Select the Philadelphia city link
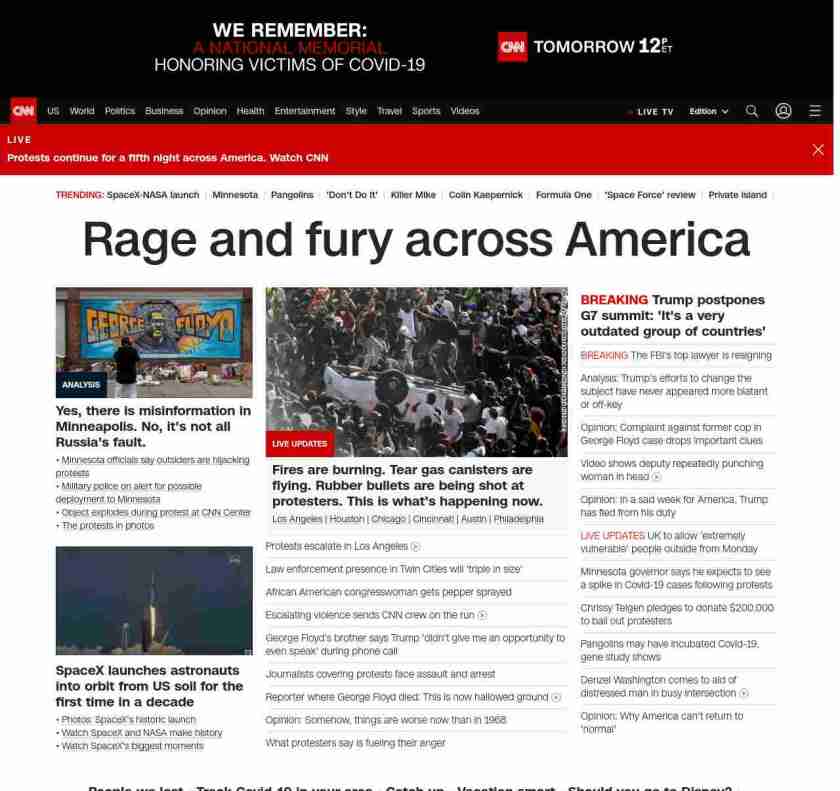 click(x=518, y=519)
